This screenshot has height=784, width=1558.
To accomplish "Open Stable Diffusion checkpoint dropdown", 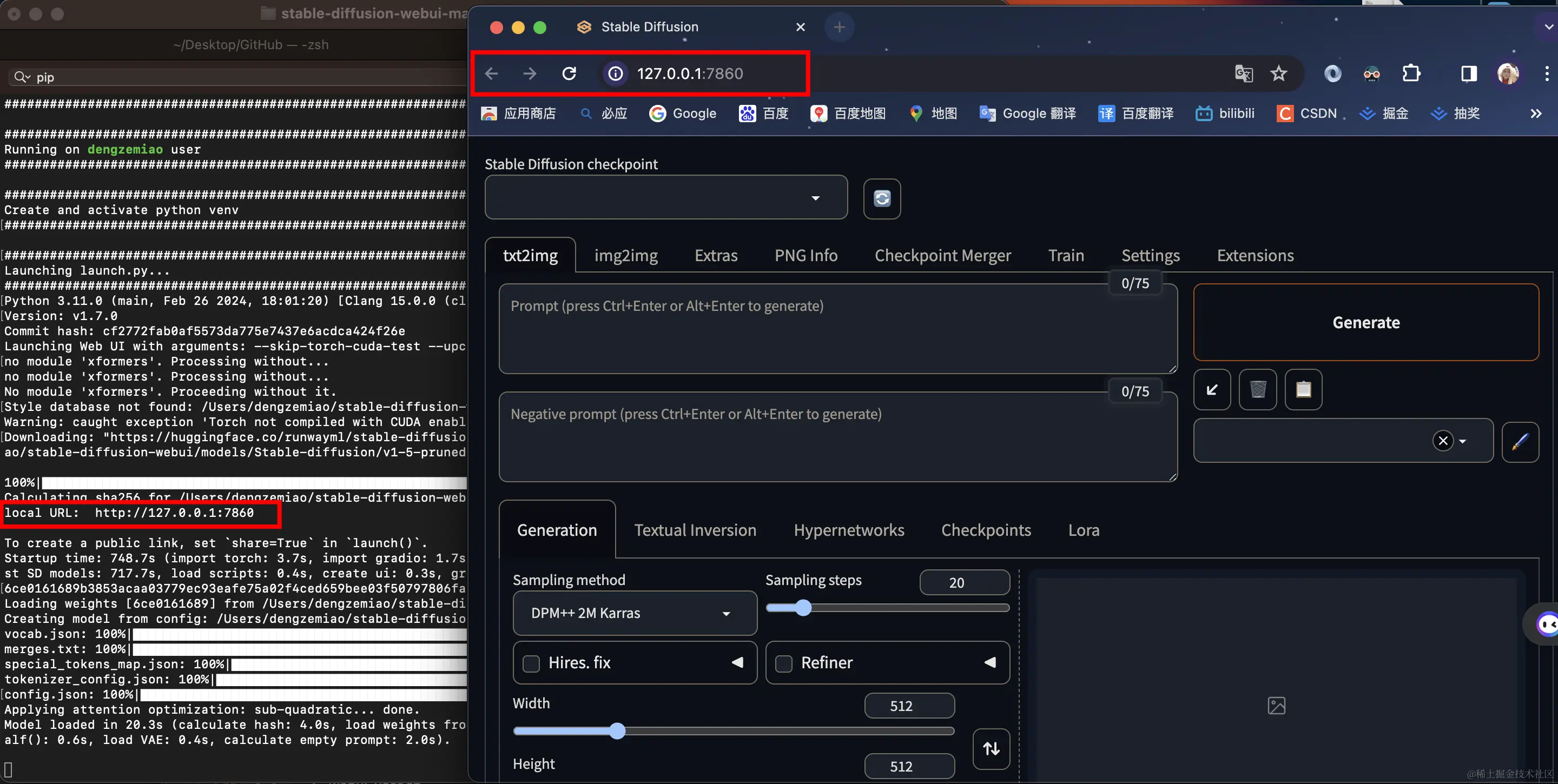I will point(665,198).
